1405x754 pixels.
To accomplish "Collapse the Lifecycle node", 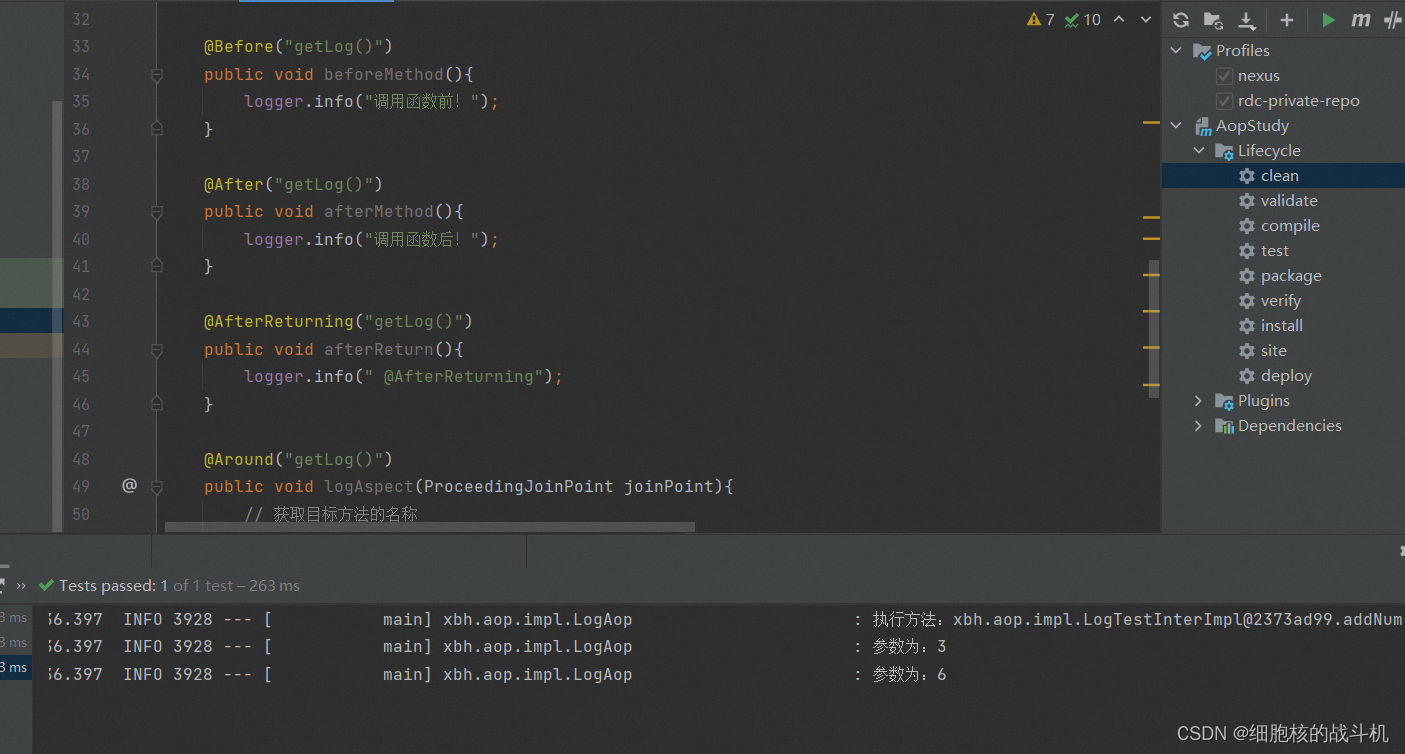I will 1198,150.
